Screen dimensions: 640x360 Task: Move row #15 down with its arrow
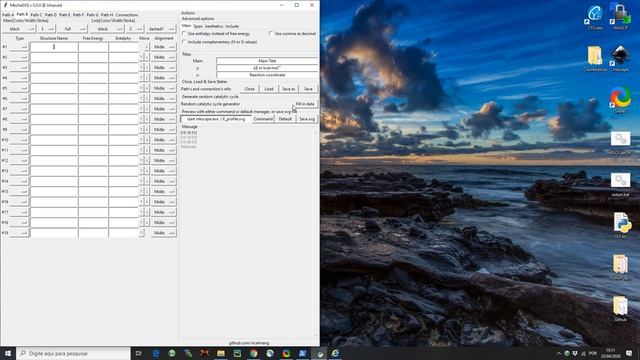pos(147,191)
